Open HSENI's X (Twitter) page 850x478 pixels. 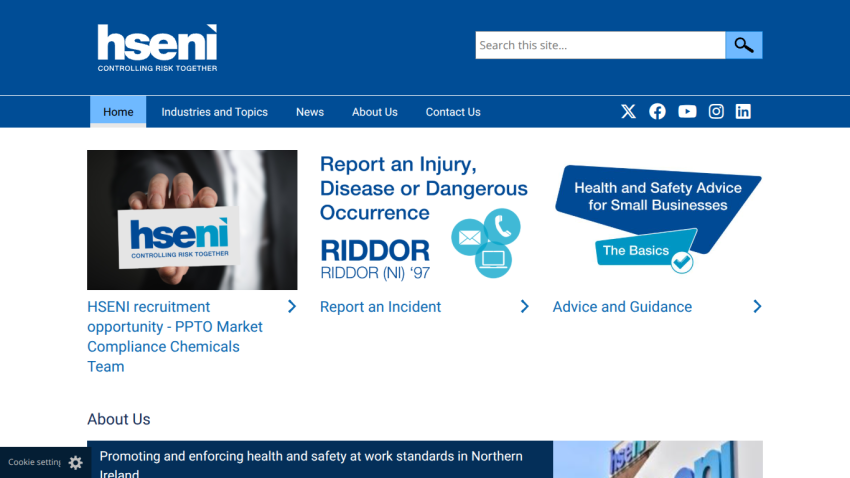[x=628, y=112]
